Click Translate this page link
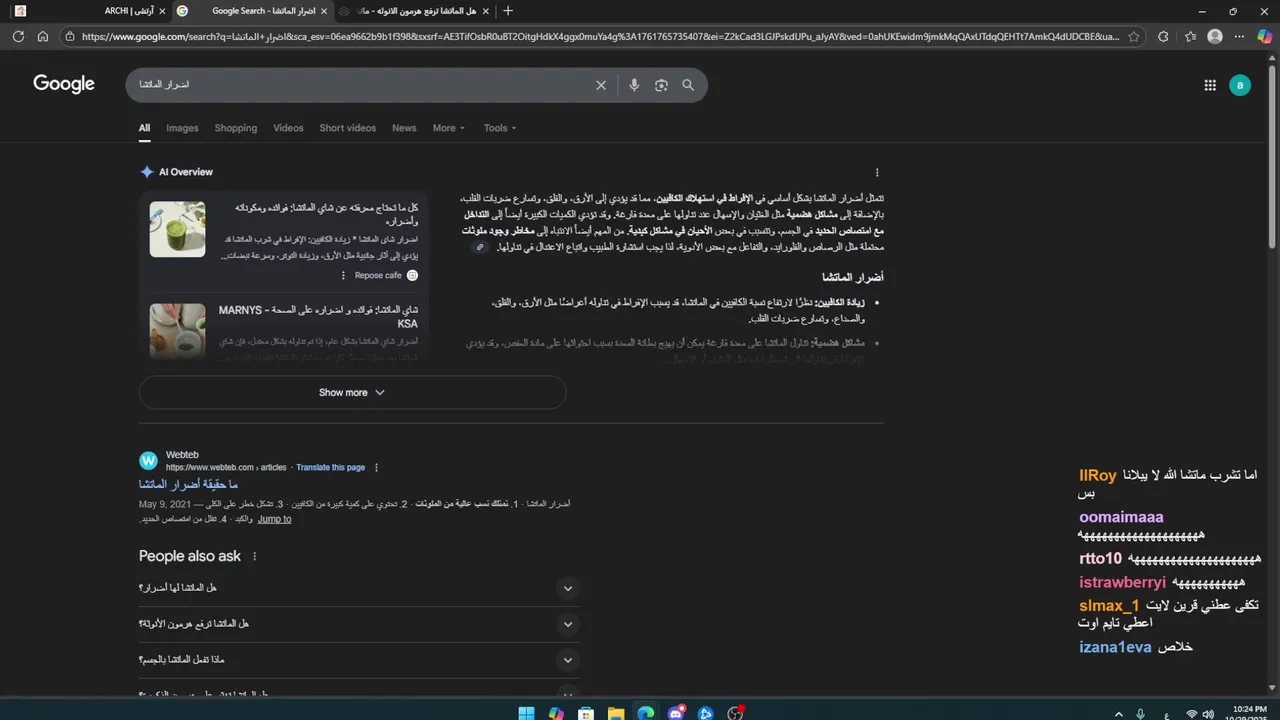The height and width of the screenshot is (720, 1280). [330, 467]
